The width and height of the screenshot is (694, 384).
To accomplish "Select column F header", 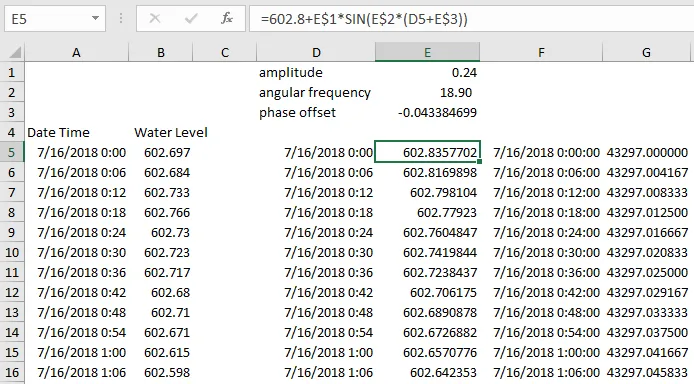I will point(541,53).
